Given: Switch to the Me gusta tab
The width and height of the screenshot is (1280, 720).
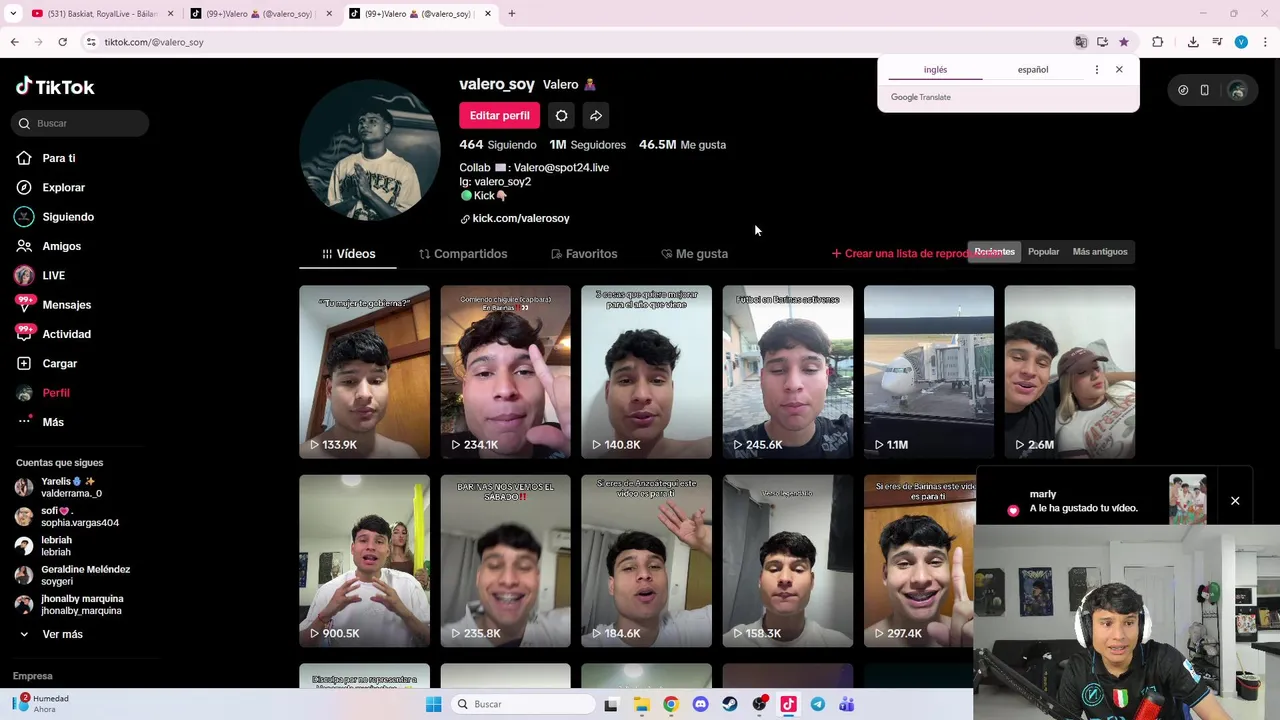Looking at the screenshot, I should [694, 254].
